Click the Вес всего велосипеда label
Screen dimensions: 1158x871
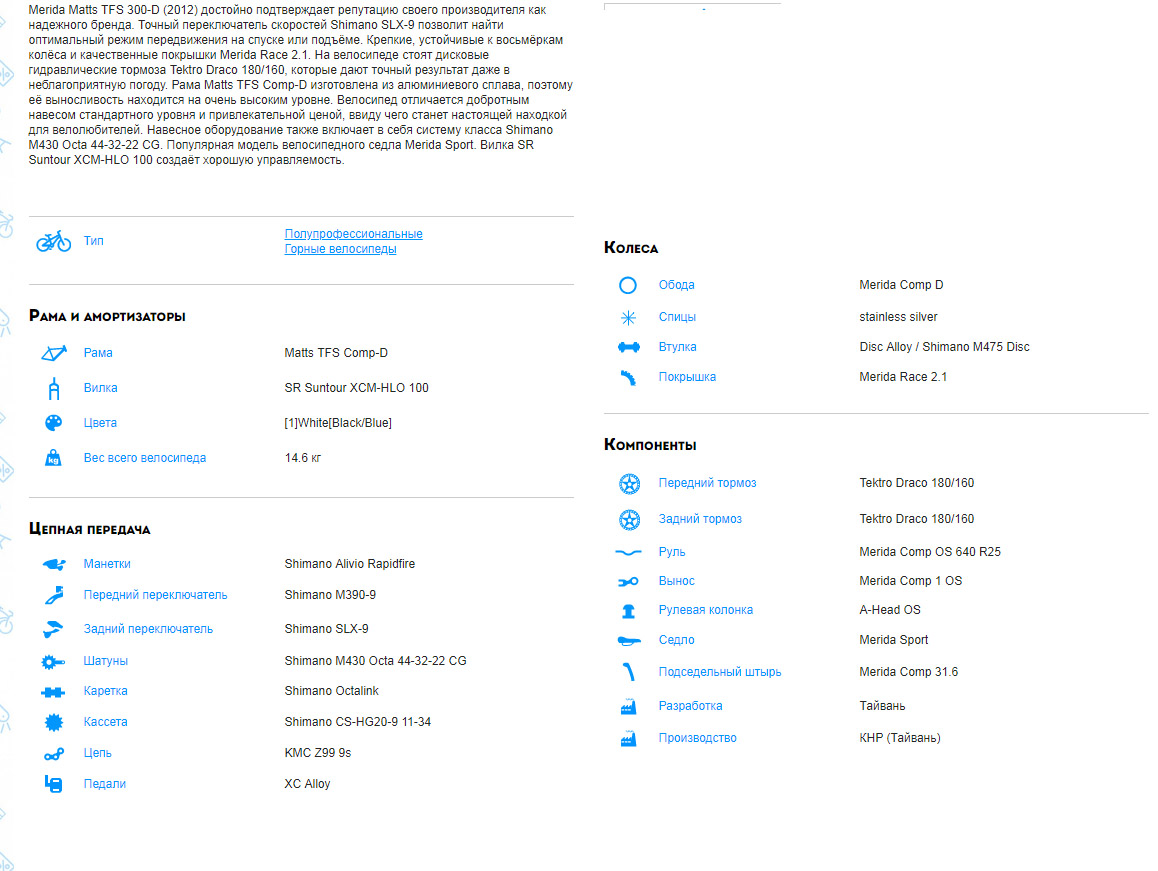[145, 458]
